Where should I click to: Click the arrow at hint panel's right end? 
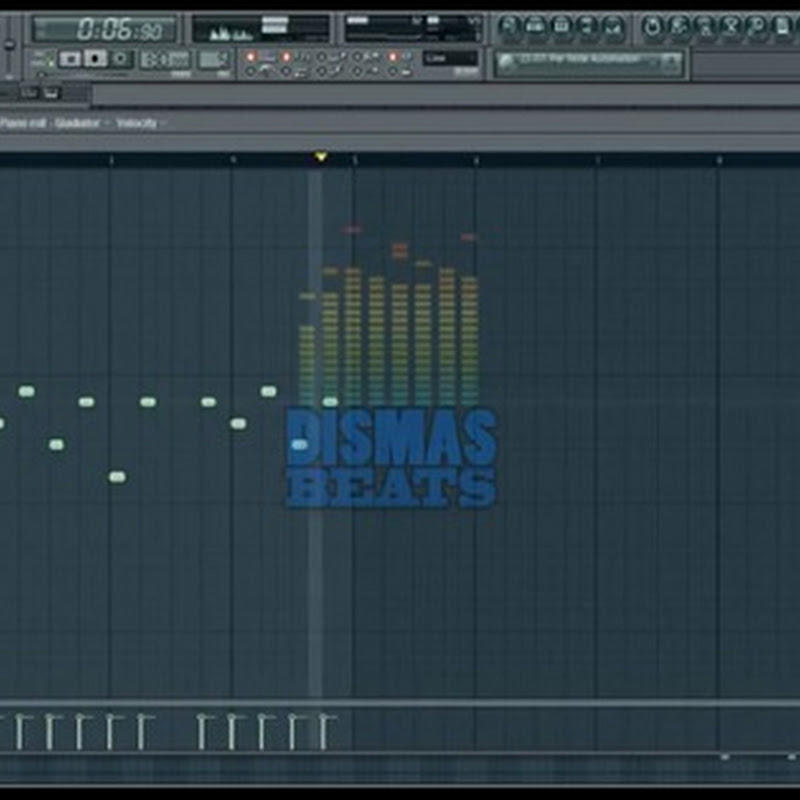(671, 63)
